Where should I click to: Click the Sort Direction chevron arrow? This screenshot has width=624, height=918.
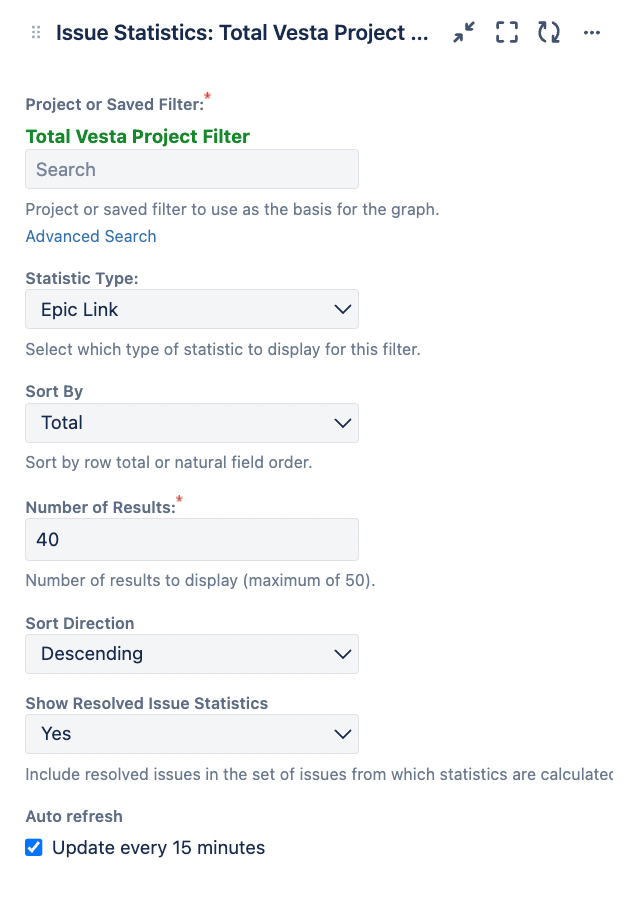coord(342,654)
